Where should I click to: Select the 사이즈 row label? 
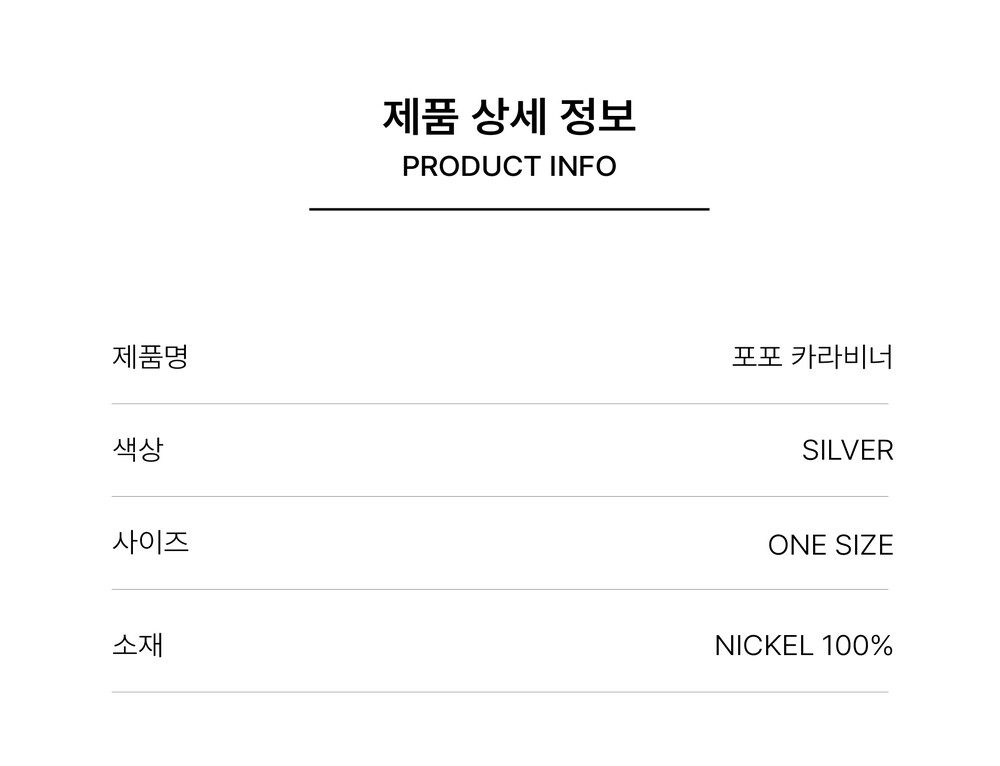150,542
